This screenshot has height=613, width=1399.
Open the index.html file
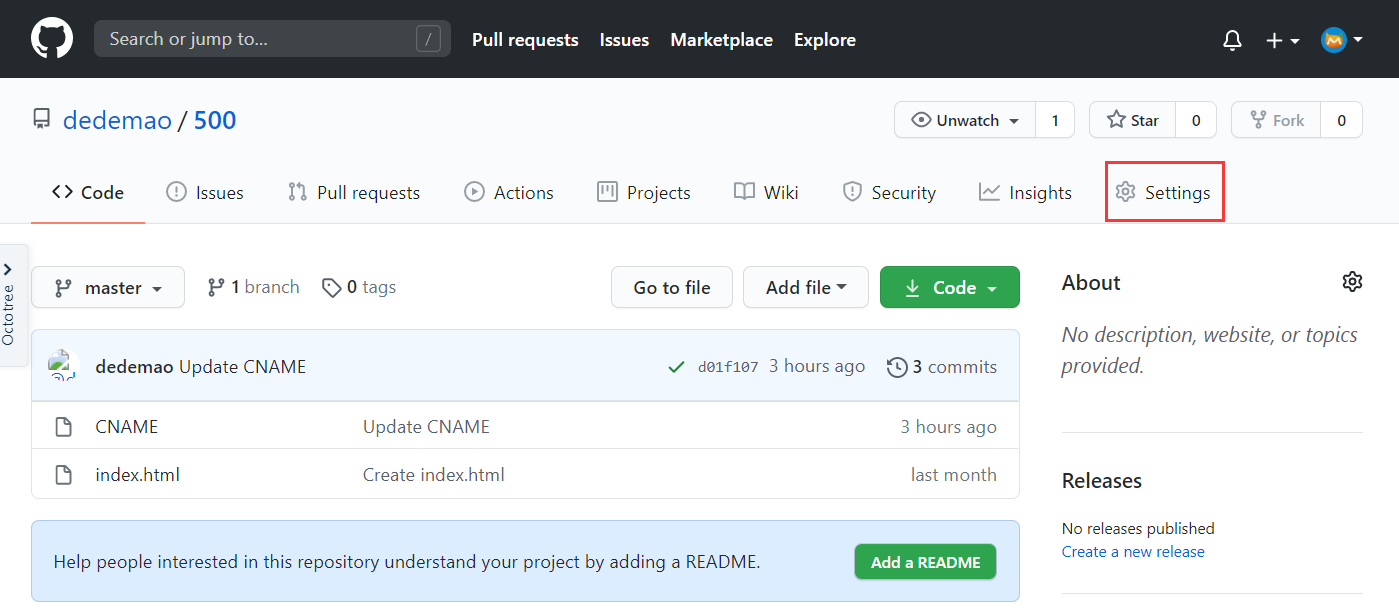click(138, 475)
